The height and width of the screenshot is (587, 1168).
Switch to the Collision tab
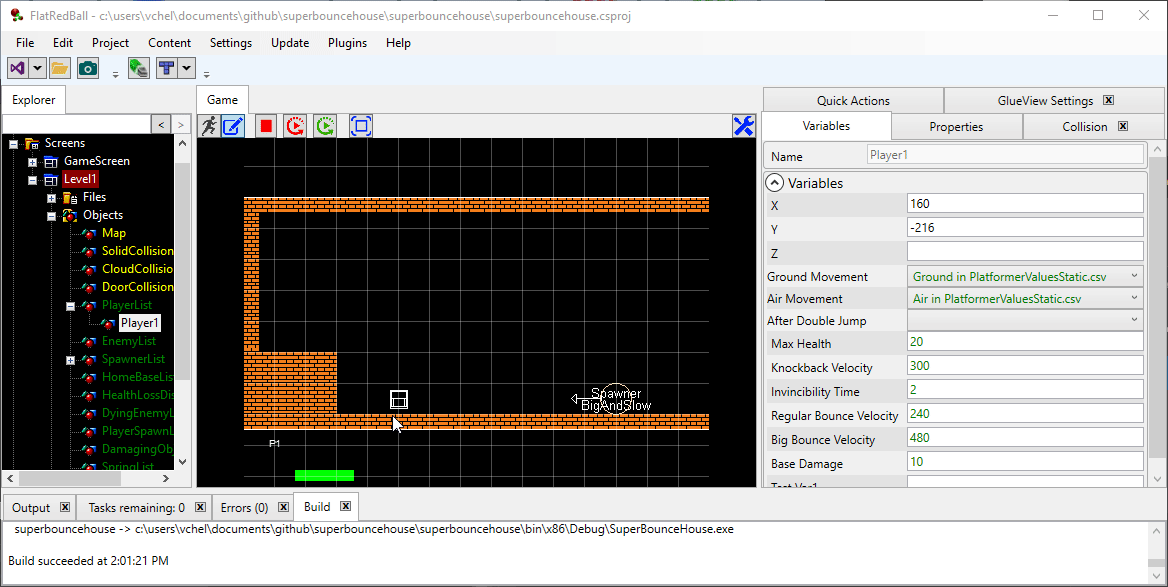pyautogui.click(x=1085, y=127)
